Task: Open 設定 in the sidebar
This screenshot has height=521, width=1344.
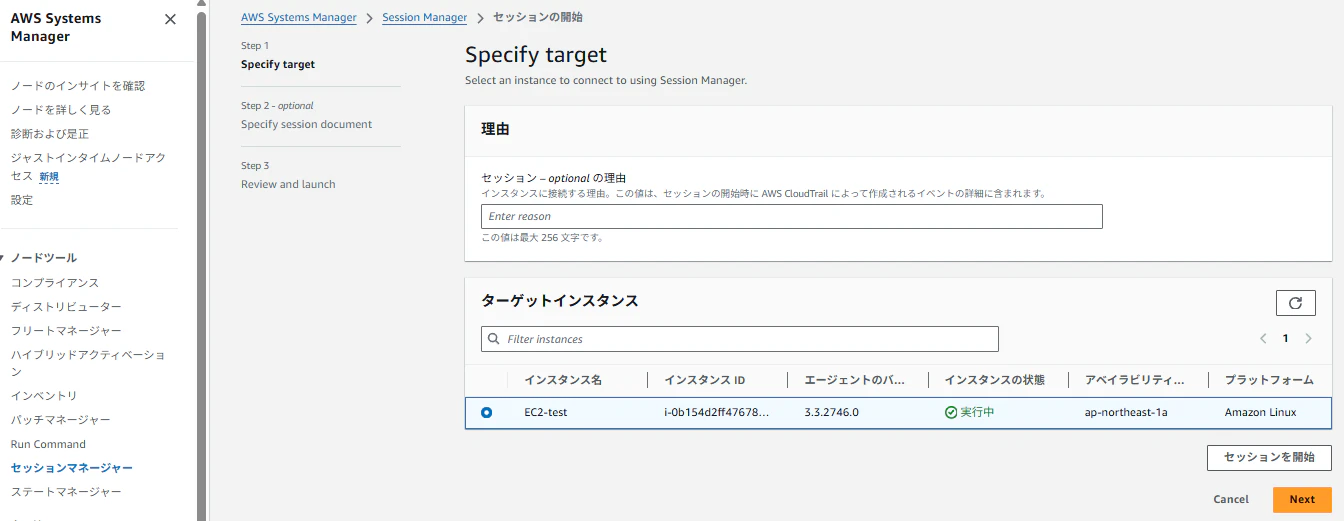Action: click(22, 200)
